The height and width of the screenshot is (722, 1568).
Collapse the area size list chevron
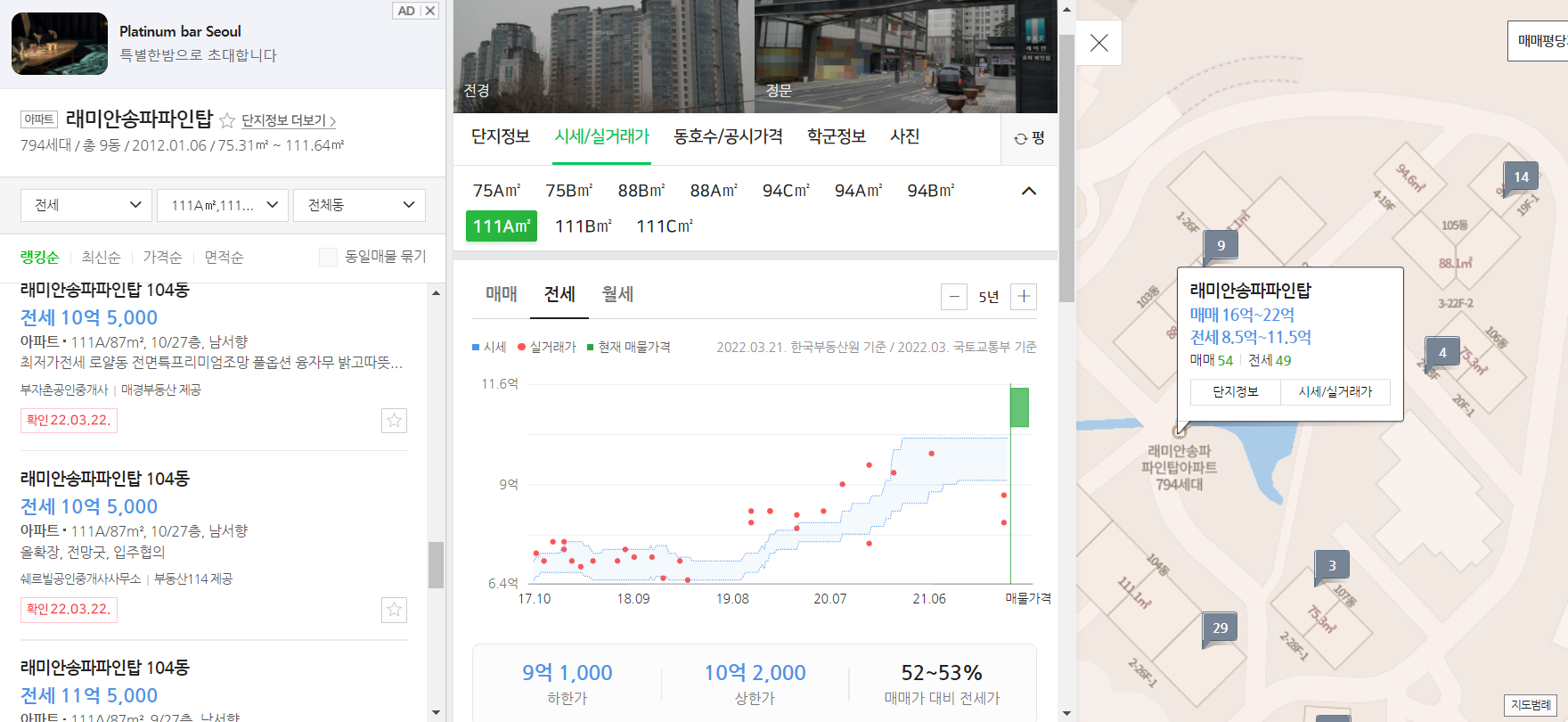click(1029, 191)
